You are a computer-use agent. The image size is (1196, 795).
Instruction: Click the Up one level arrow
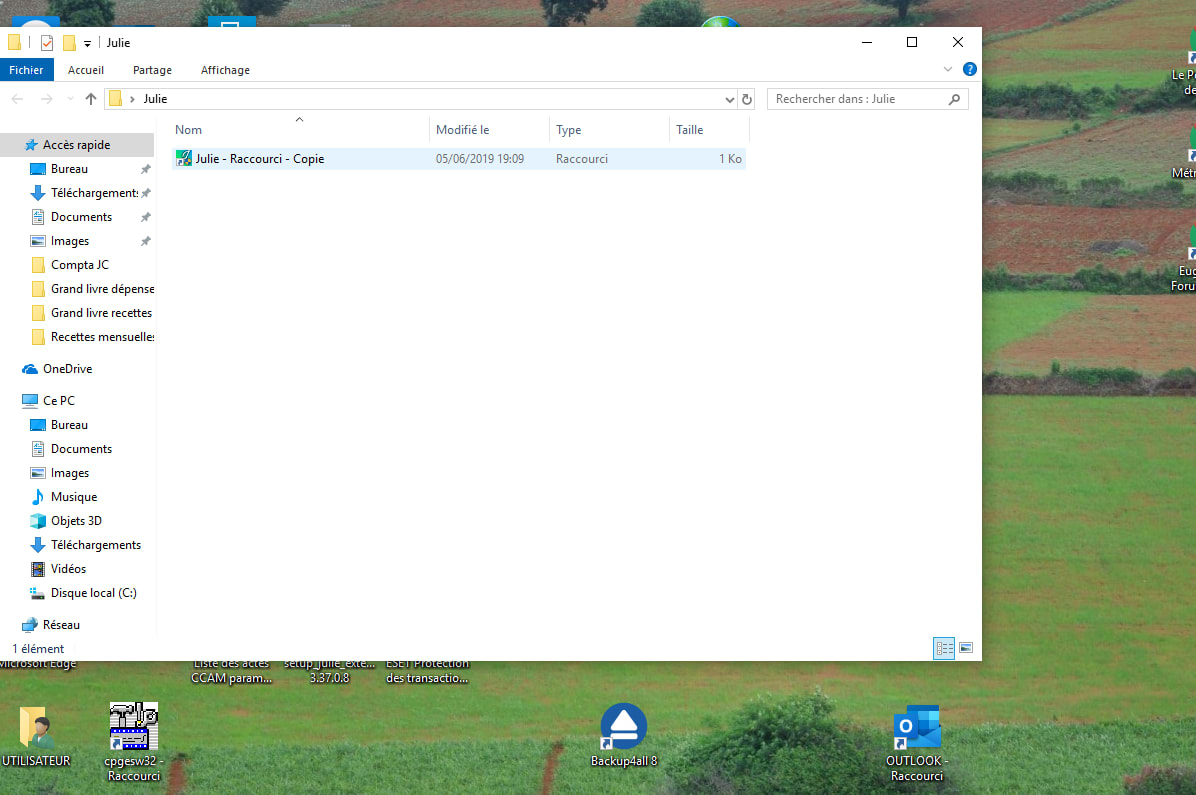click(91, 99)
